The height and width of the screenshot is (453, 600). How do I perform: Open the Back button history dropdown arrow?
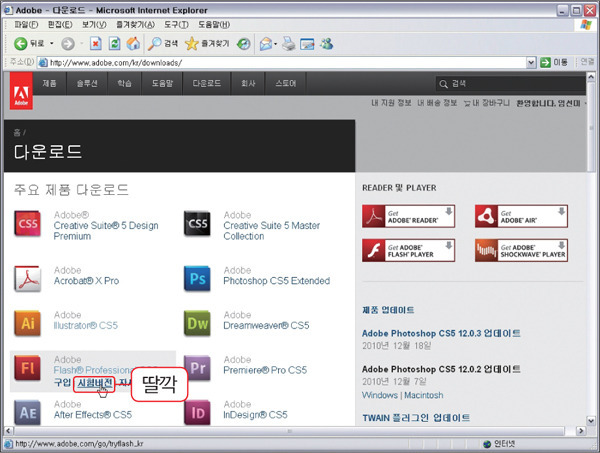click(x=52, y=44)
